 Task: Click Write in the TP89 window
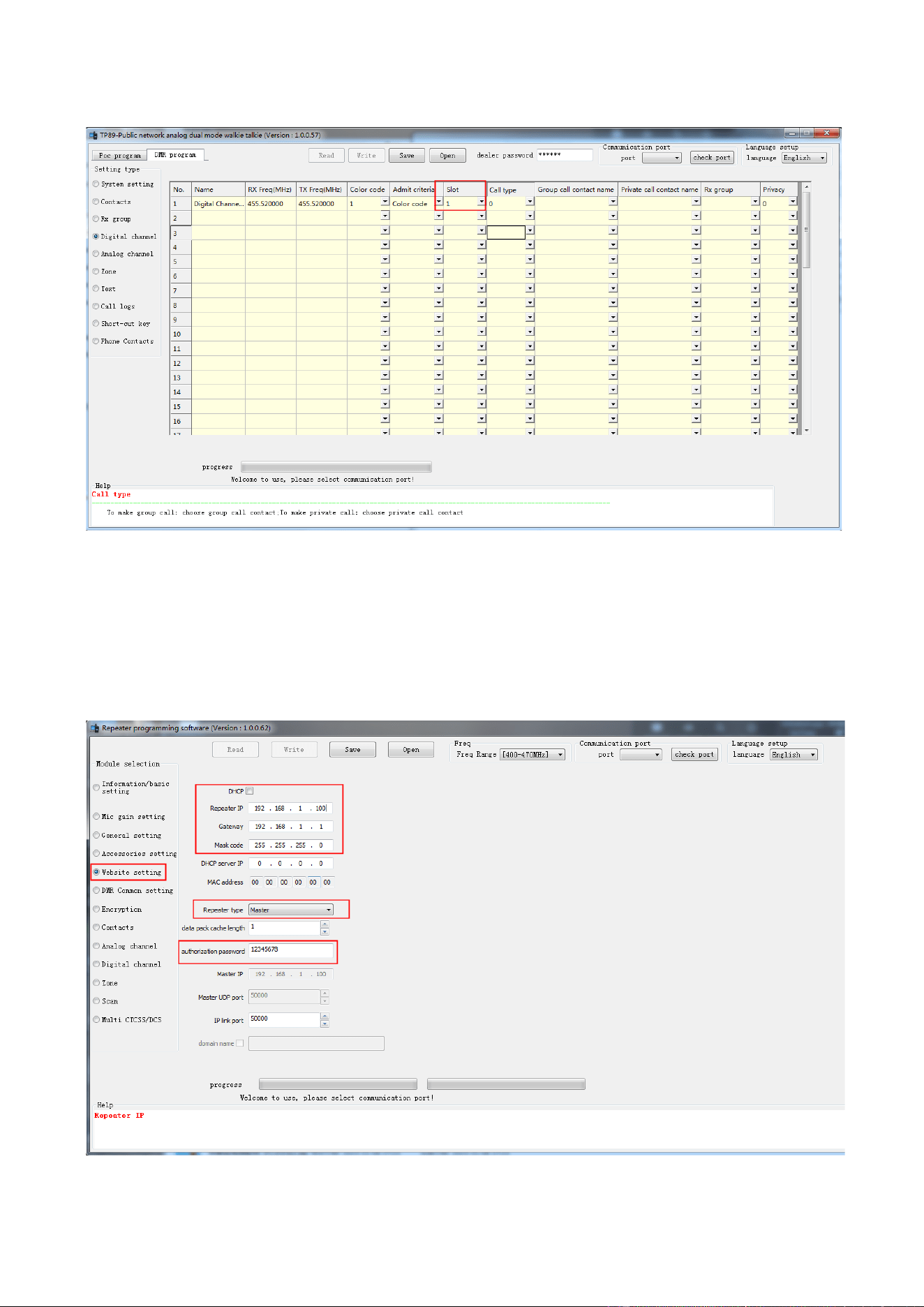(x=366, y=156)
